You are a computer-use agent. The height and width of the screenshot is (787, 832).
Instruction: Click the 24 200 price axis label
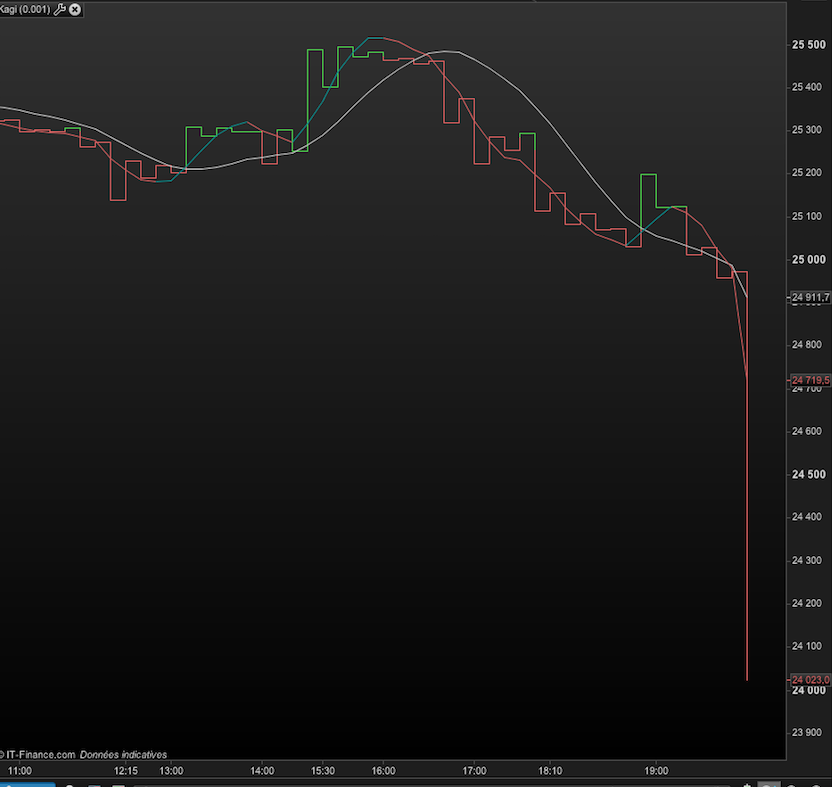coord(807,603)
